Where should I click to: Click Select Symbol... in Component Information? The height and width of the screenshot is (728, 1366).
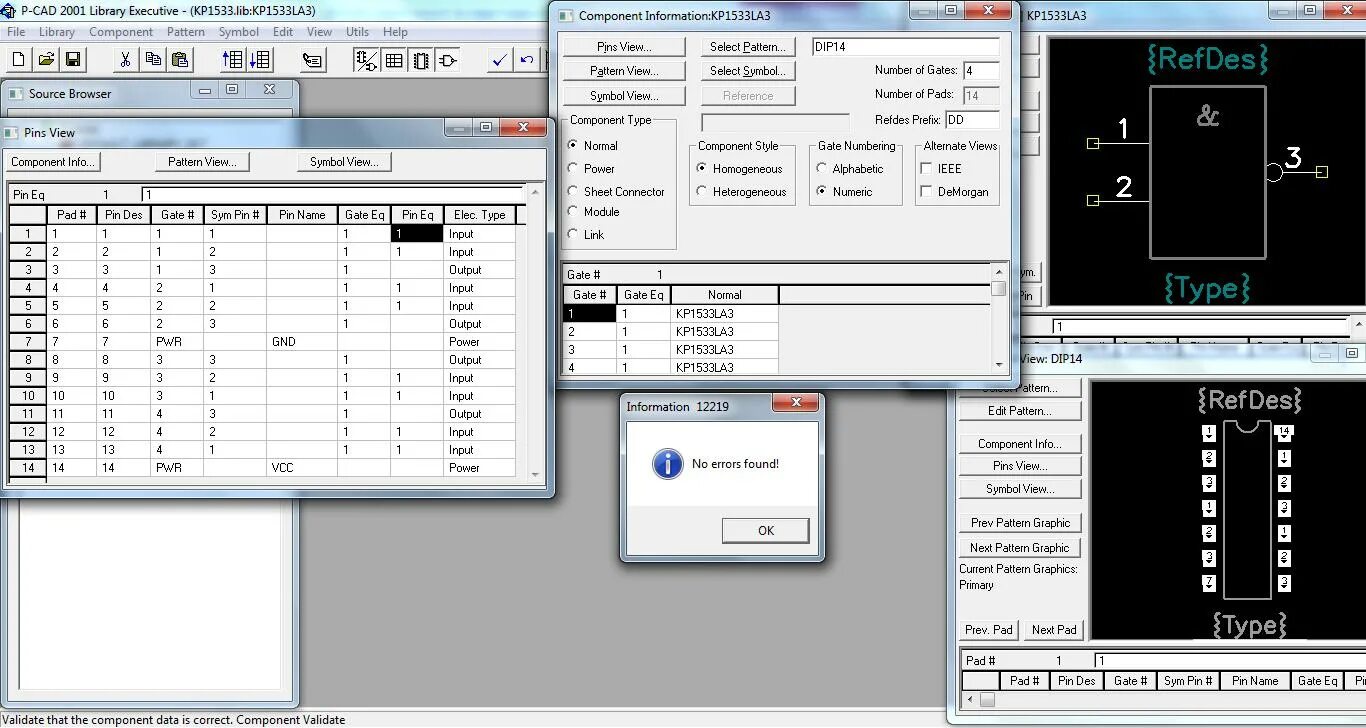pyautogui.click(x=747, y=71)
